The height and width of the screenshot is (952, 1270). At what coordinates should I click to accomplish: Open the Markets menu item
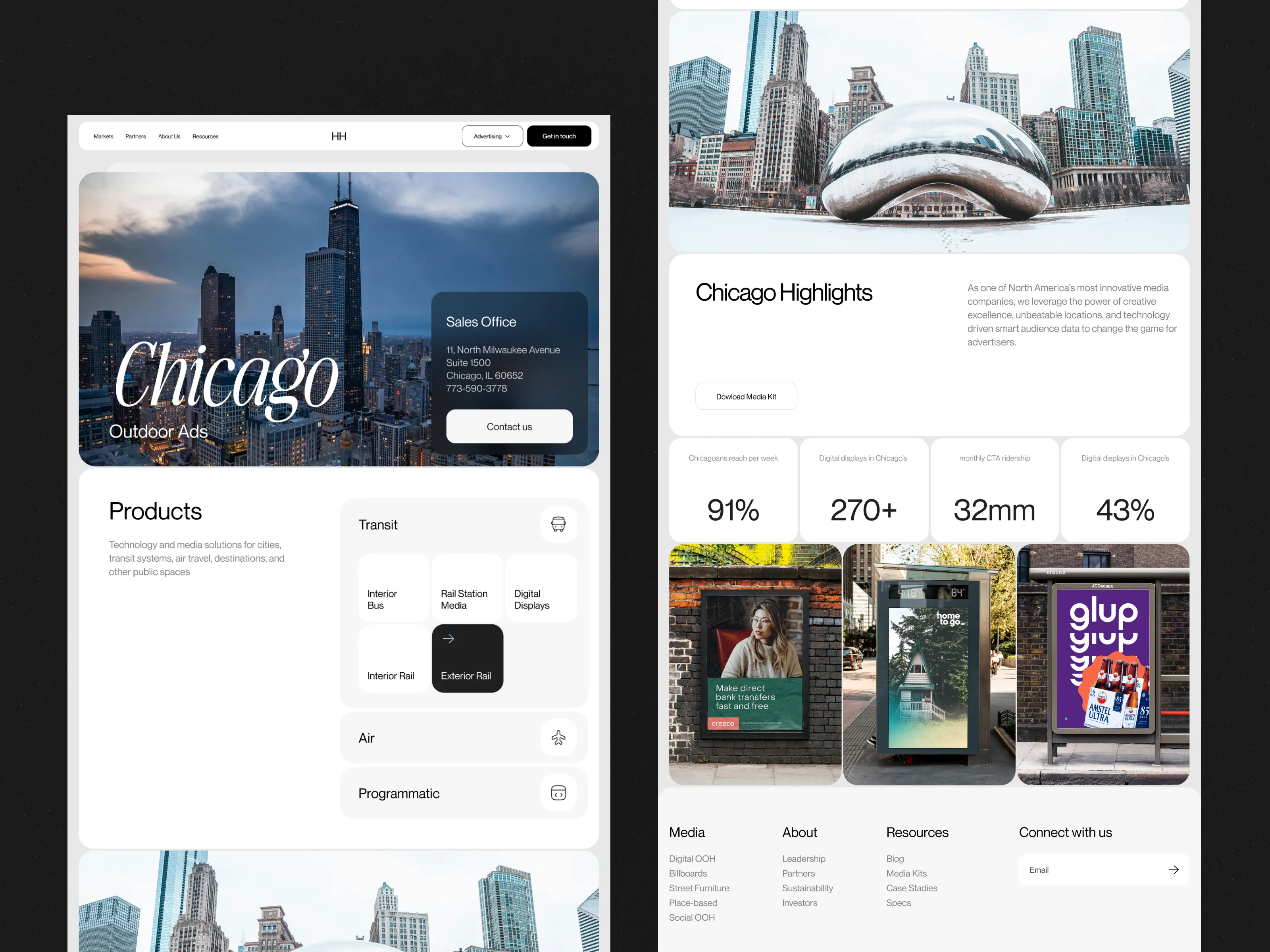[103, 136]
